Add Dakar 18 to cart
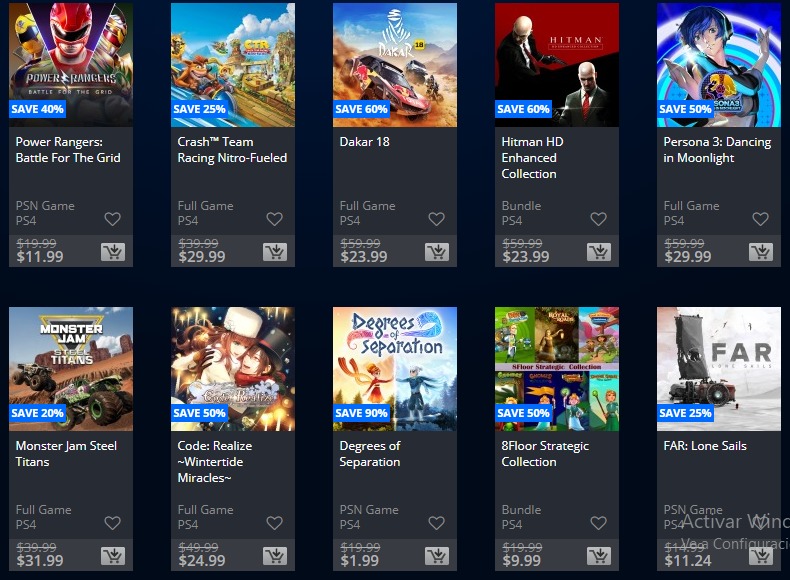This screenshot has height=580, width=790. click(437, 251)
